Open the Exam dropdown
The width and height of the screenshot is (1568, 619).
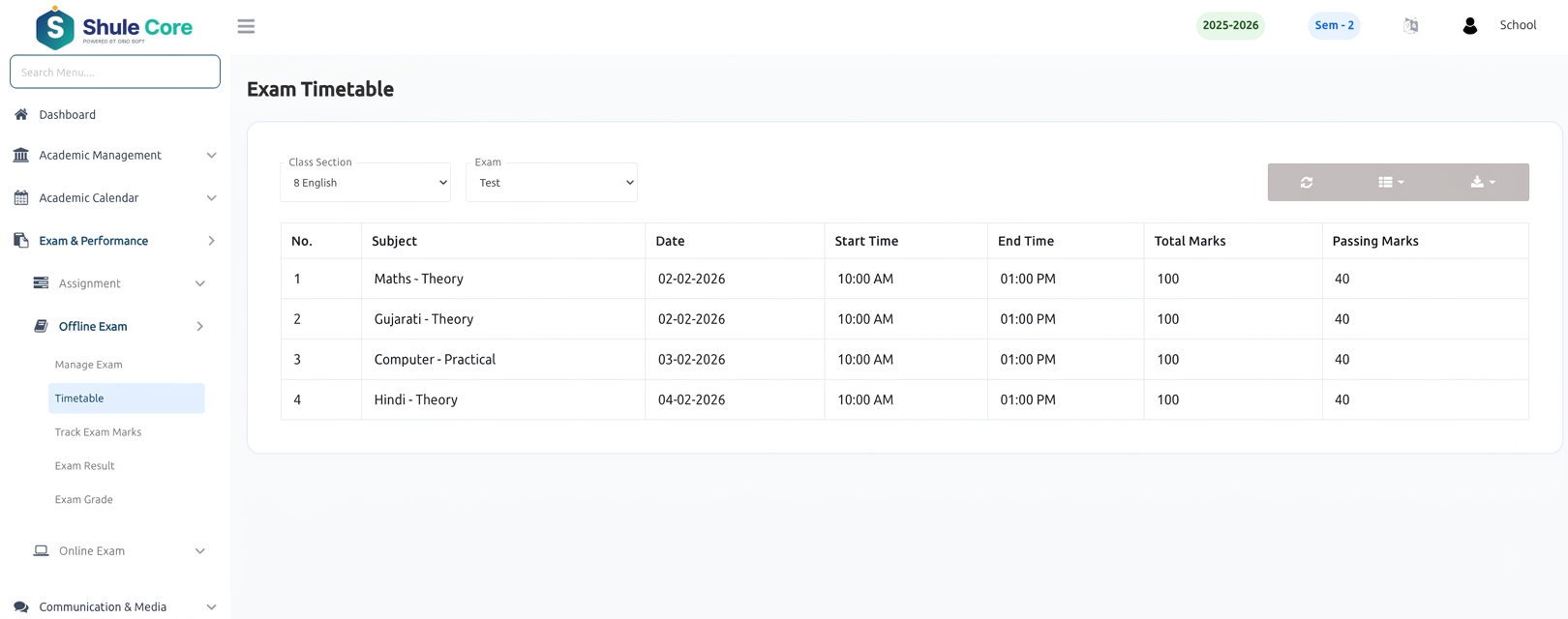pyautogui.click(x=552, y=183)
